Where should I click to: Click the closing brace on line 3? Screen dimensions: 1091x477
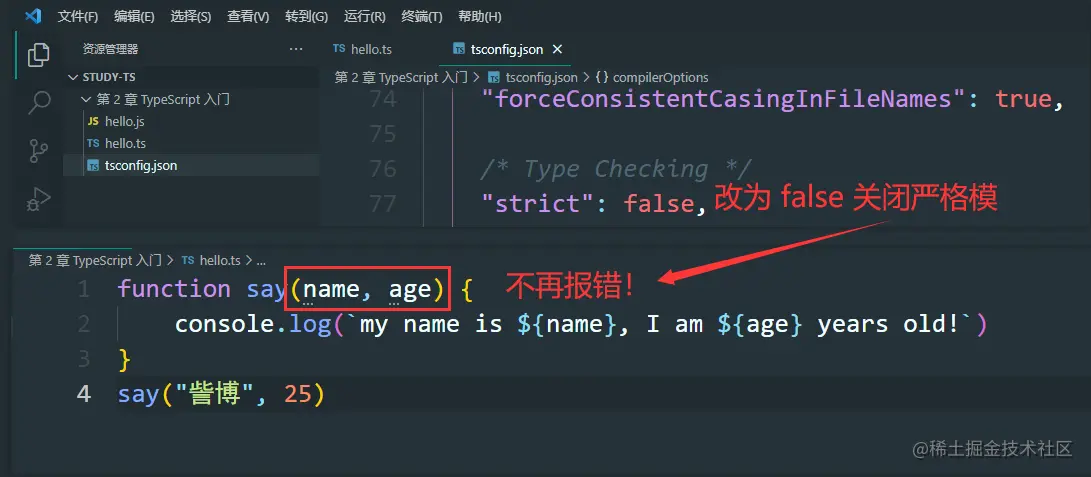pyautogui.click(x=125, y=359)
